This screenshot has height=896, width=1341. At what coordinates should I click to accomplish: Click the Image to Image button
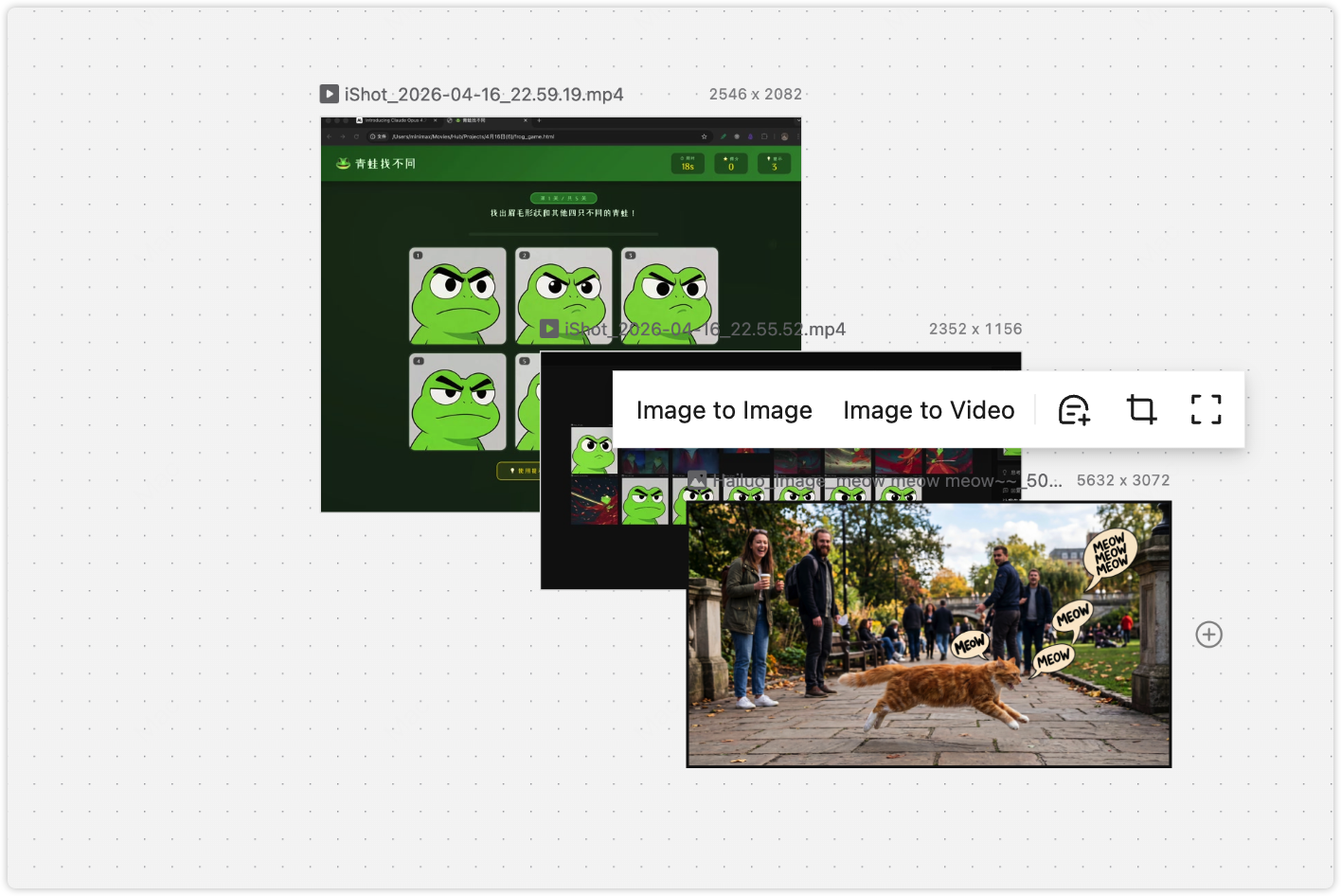(x=724, y=410)
